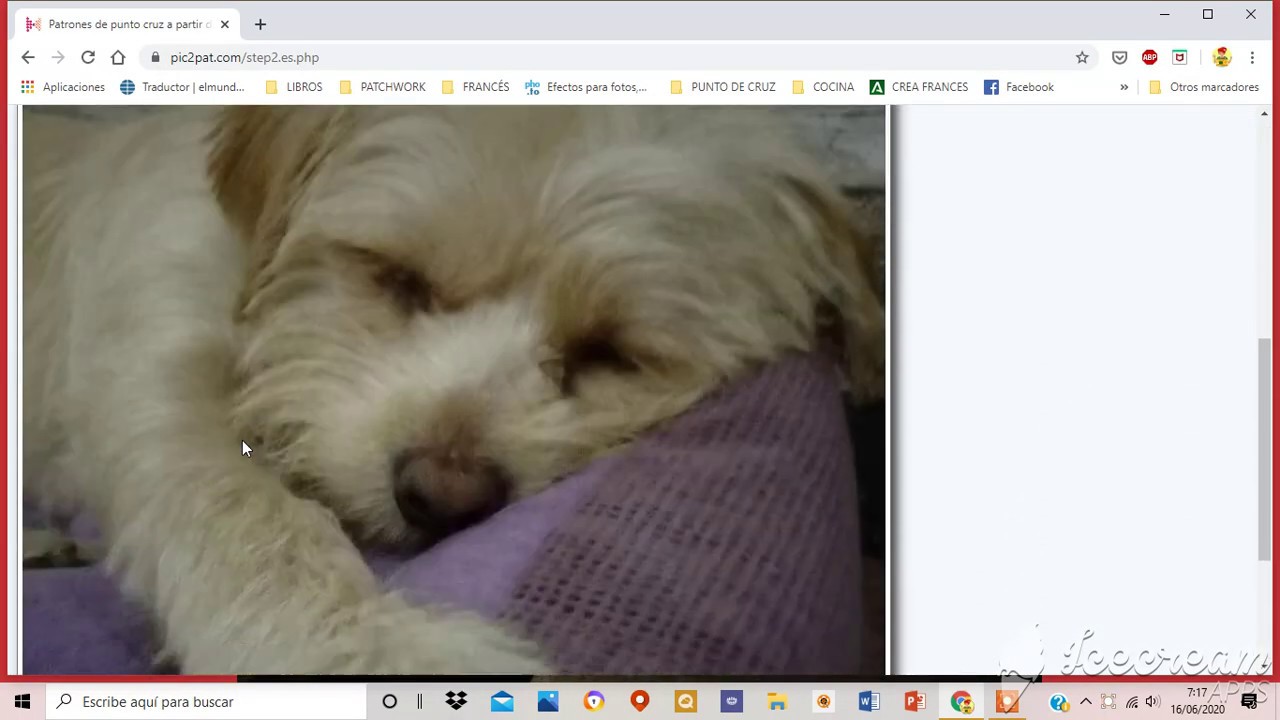This screenshot has width=1280, height=720.
Task: Click the Escribe aquí para buscar search box
Action: 206,702
